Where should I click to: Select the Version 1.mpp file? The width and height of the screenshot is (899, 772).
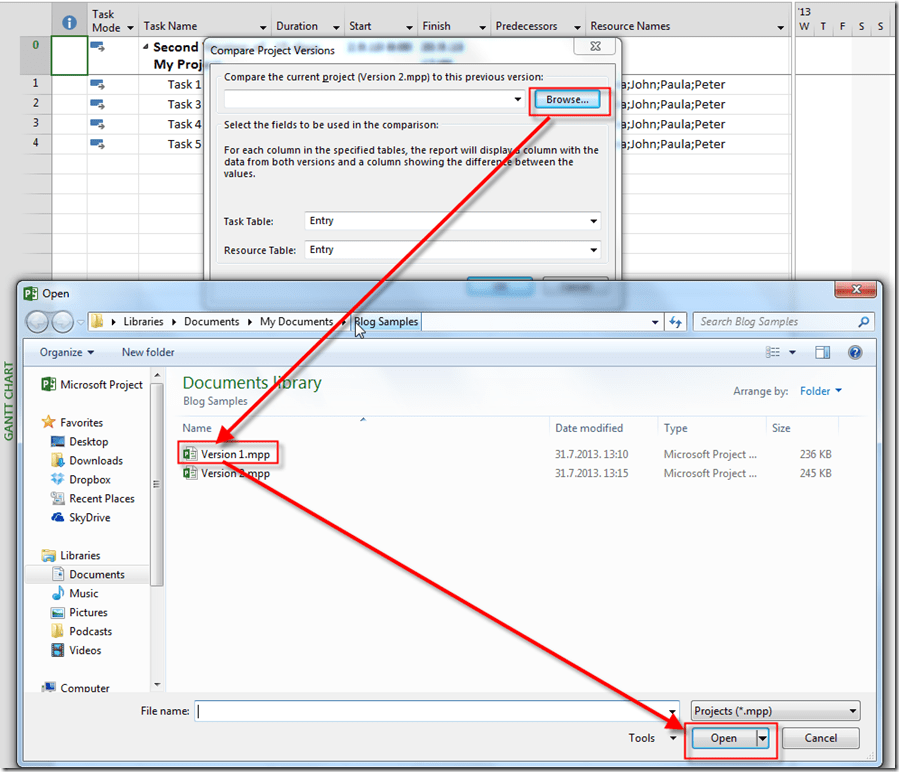coord(234,454)
